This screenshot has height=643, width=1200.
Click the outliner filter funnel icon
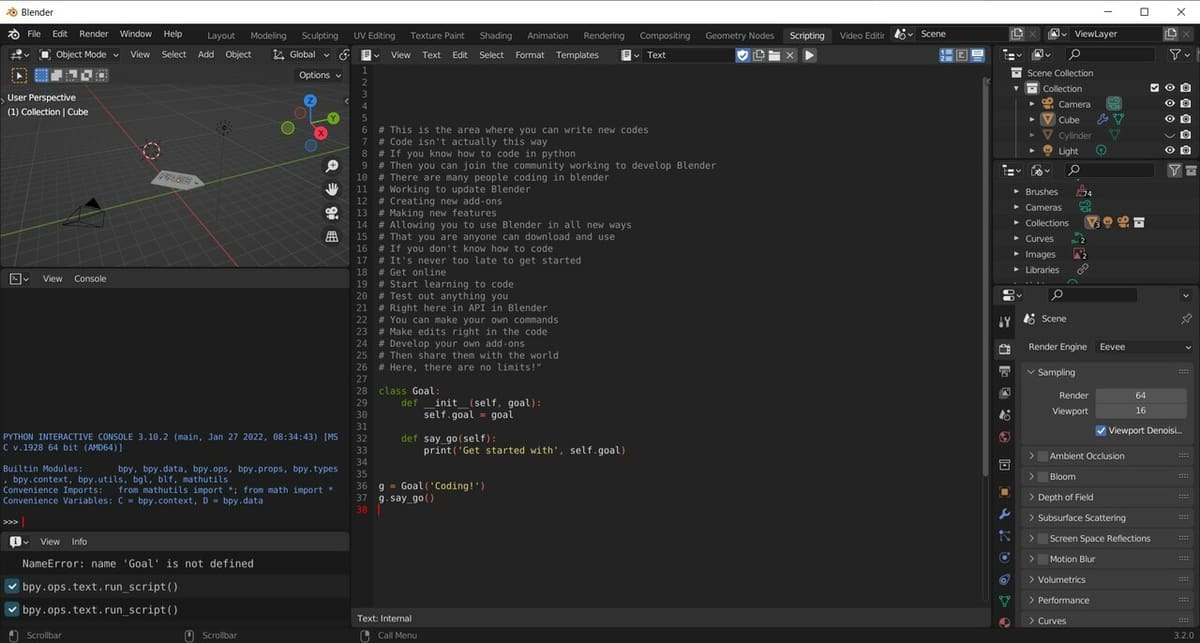click(x=1174, y=55)
